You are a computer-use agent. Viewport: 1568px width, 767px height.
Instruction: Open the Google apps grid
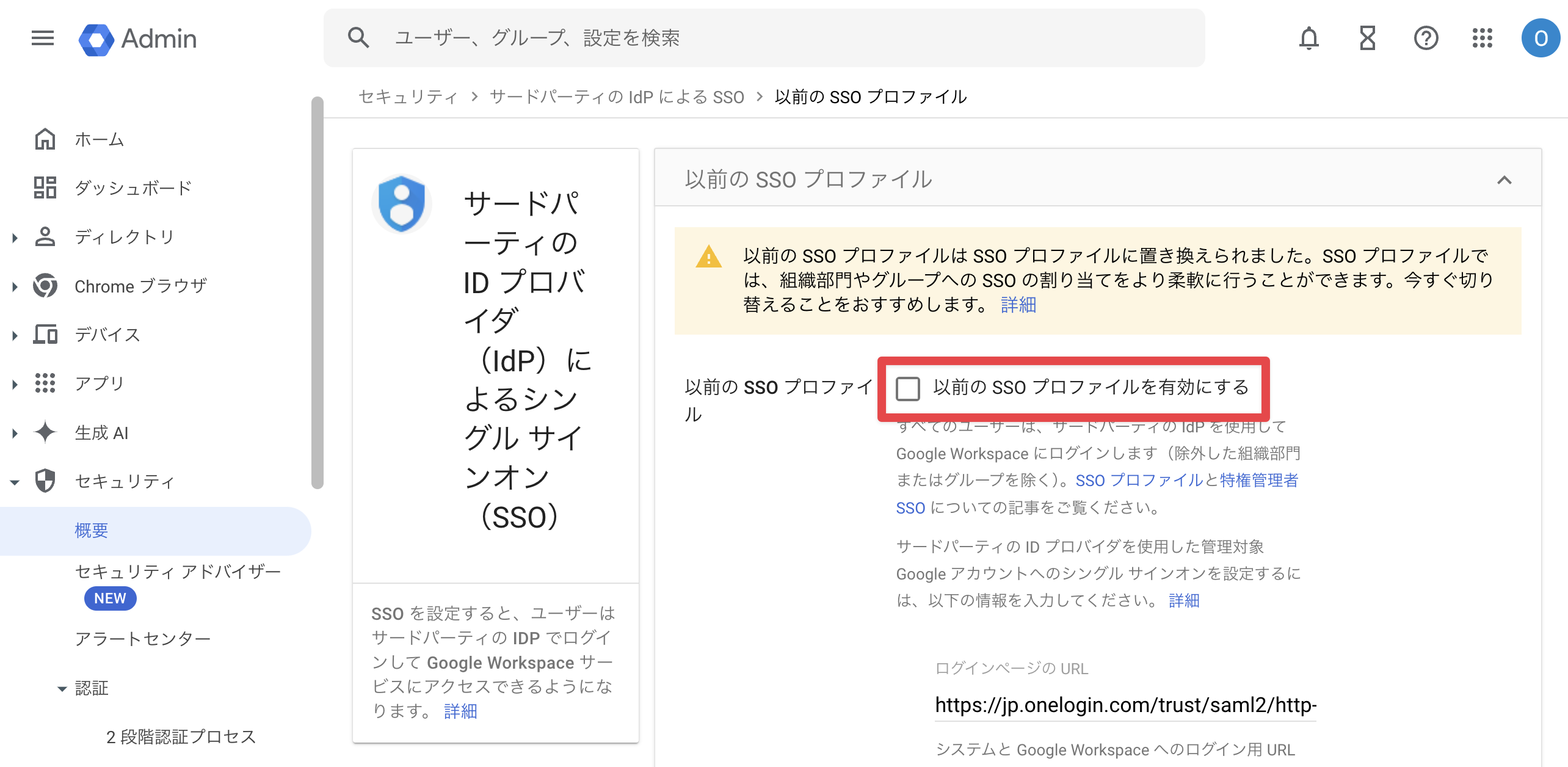pyautogui.click(x=1482, y=38)
